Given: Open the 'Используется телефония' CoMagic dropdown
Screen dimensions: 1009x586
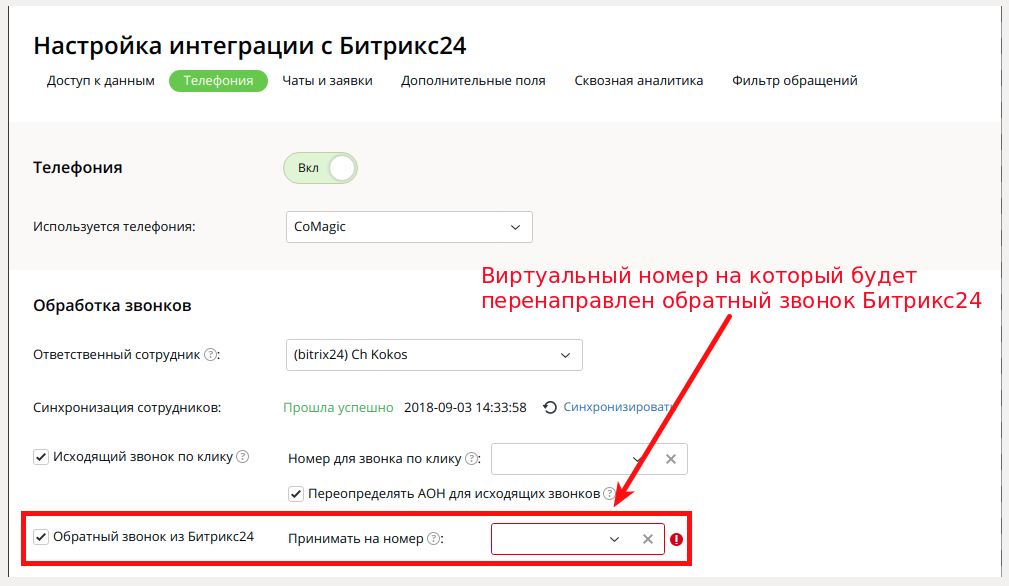Looking at the screenshot, I should point(409,227).
